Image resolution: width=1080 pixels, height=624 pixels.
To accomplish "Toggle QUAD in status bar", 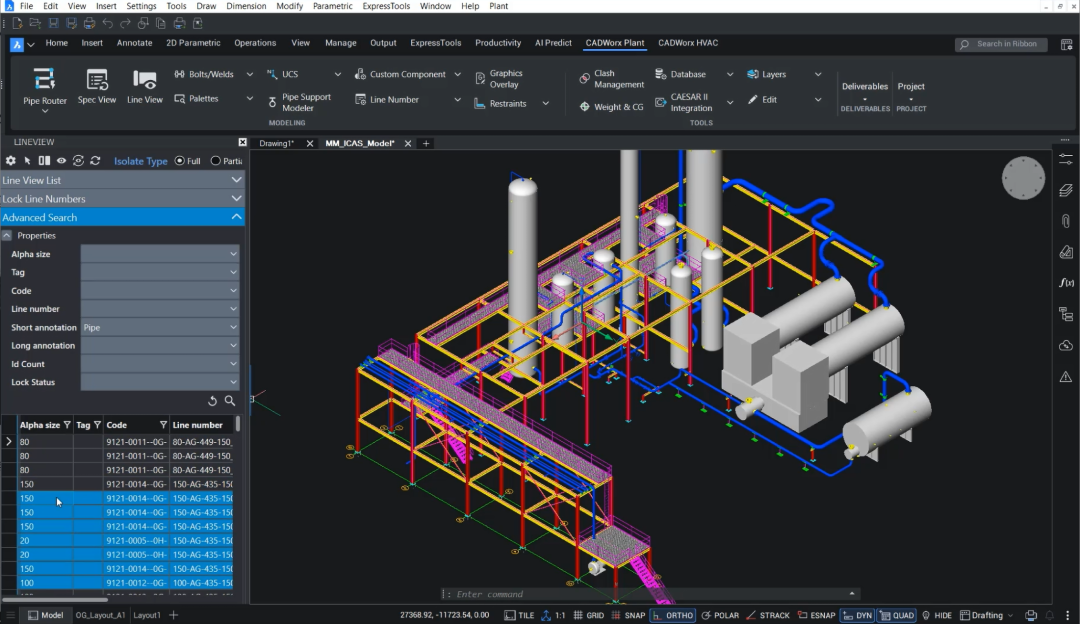I will pyautogui.click(x=897, y=615).
